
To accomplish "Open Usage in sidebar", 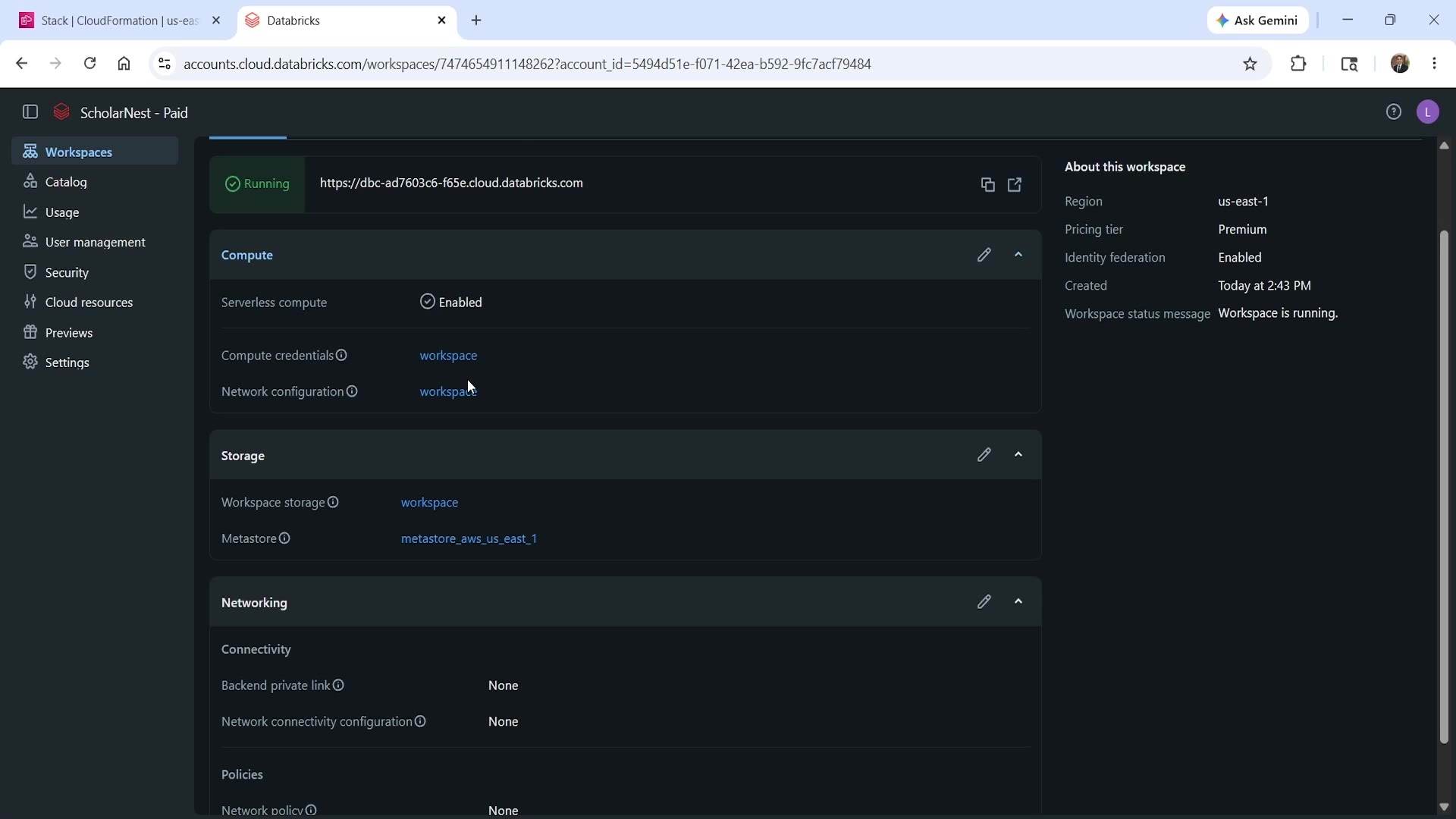I will (95, 212).
